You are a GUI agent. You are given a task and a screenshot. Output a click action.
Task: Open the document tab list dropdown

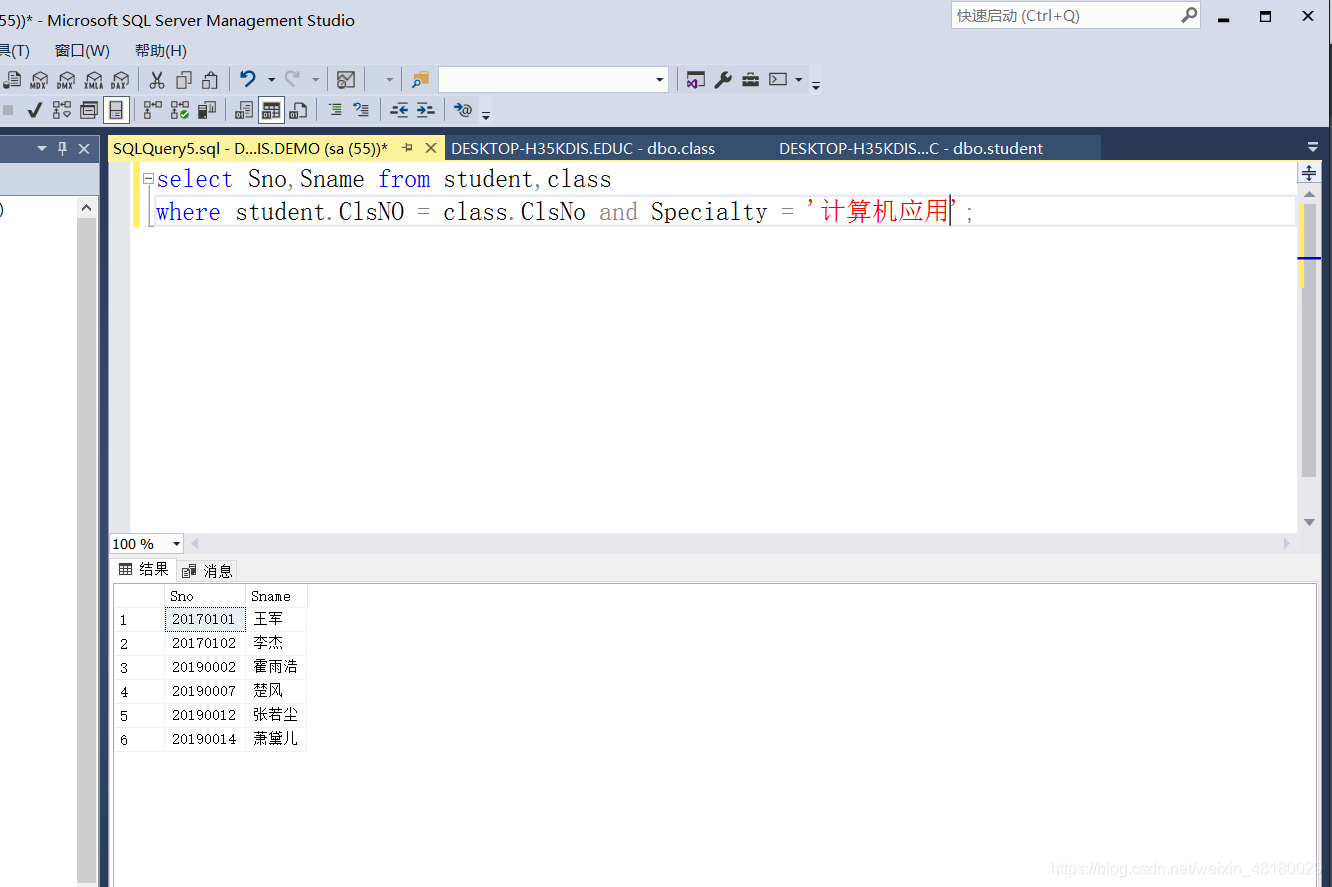click(x=1313, y=147)
